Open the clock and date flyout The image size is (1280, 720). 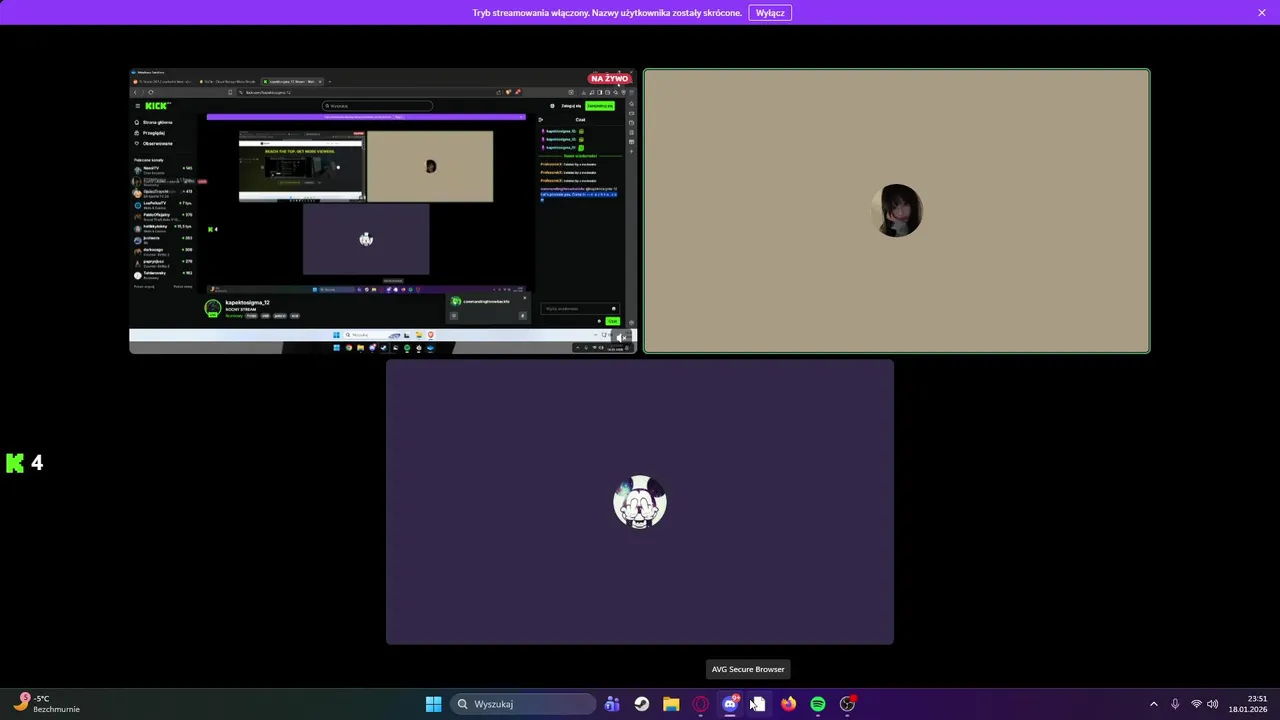pyautogui.click(x=1248, y=704)
